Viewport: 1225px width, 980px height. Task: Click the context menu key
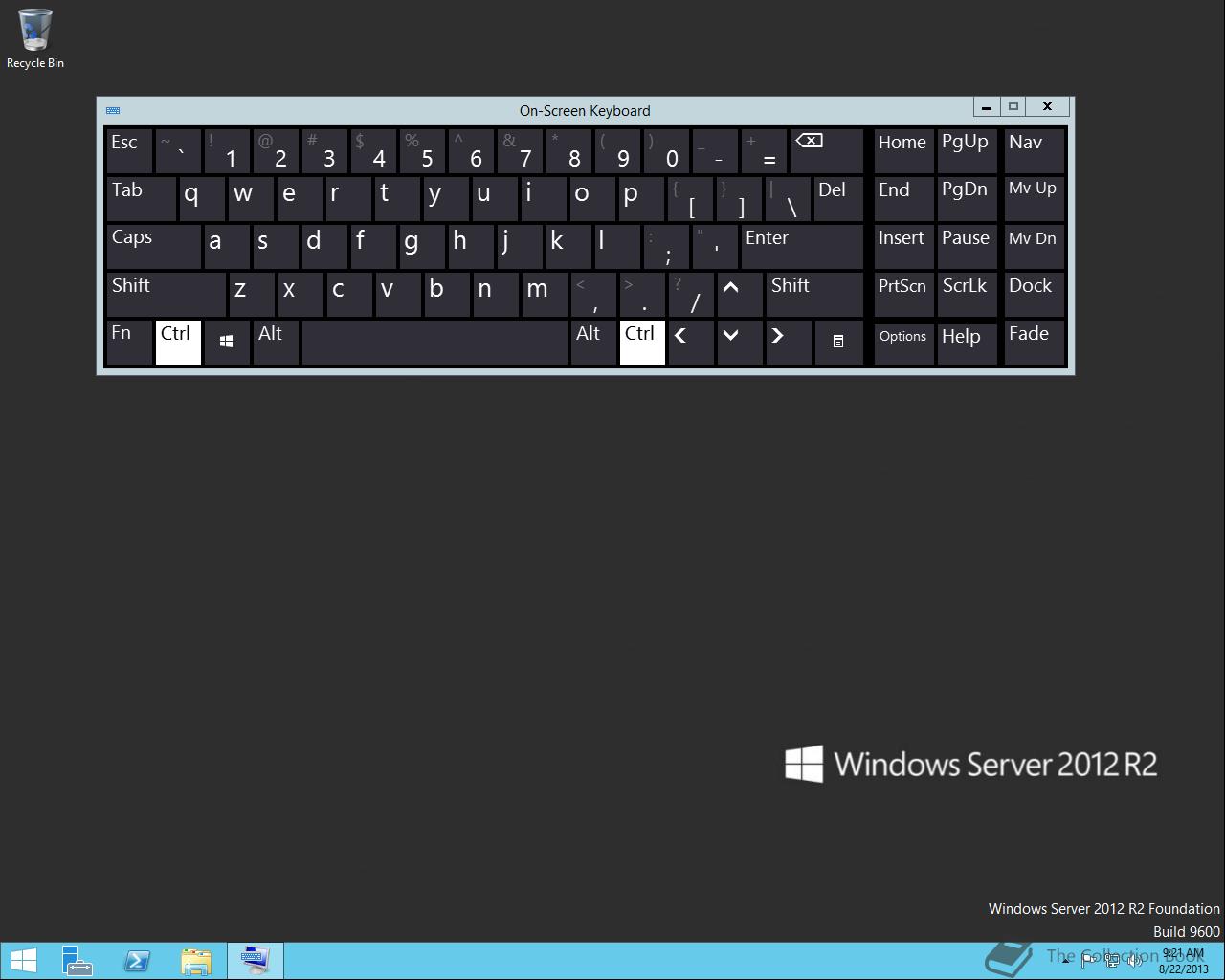click(838, 343)
